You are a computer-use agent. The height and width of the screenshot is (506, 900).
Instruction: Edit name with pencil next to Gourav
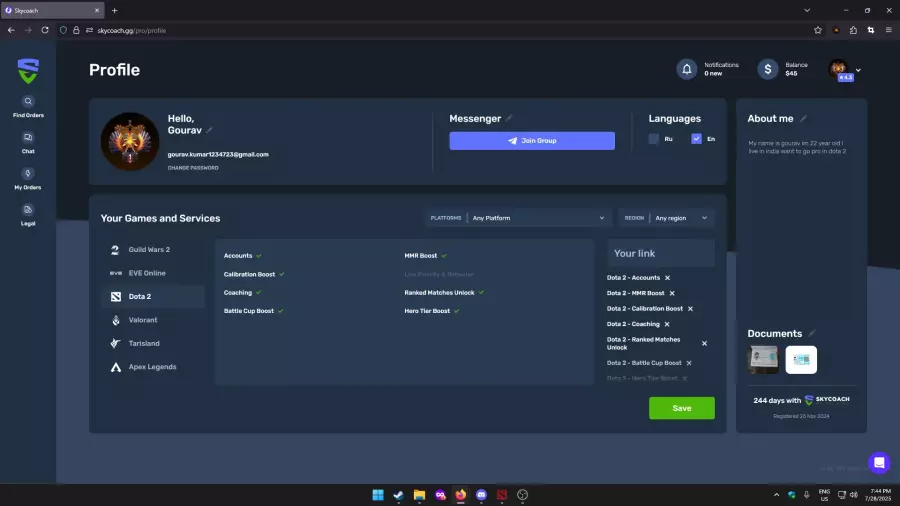click(x=210, y=130)
